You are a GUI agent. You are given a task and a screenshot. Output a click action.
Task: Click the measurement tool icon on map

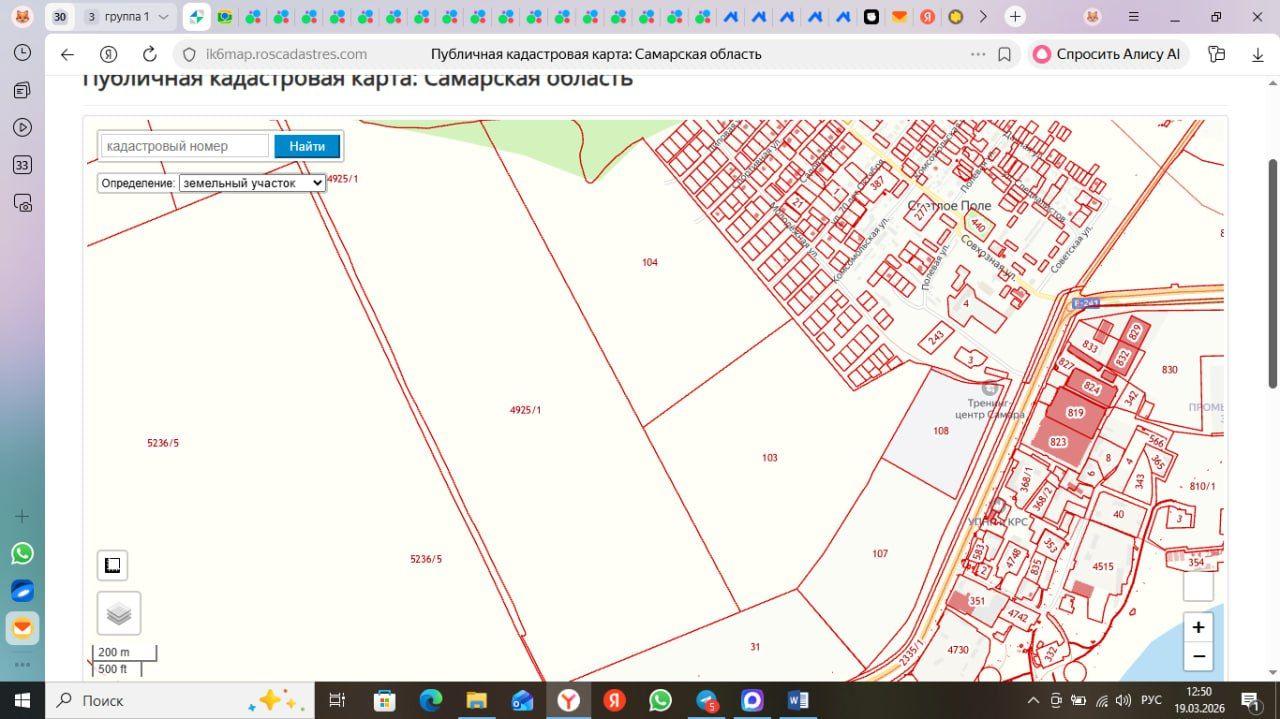pyautogui.click(x=113, y=565)
